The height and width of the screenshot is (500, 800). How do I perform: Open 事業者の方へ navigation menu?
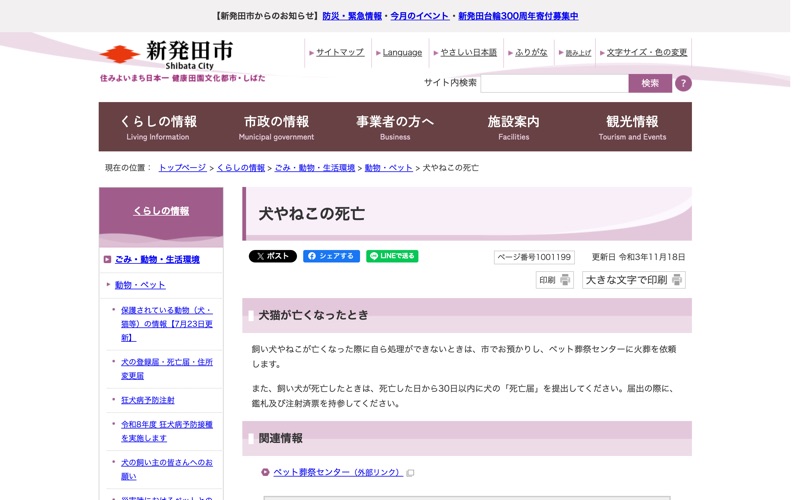pos(395,127)
